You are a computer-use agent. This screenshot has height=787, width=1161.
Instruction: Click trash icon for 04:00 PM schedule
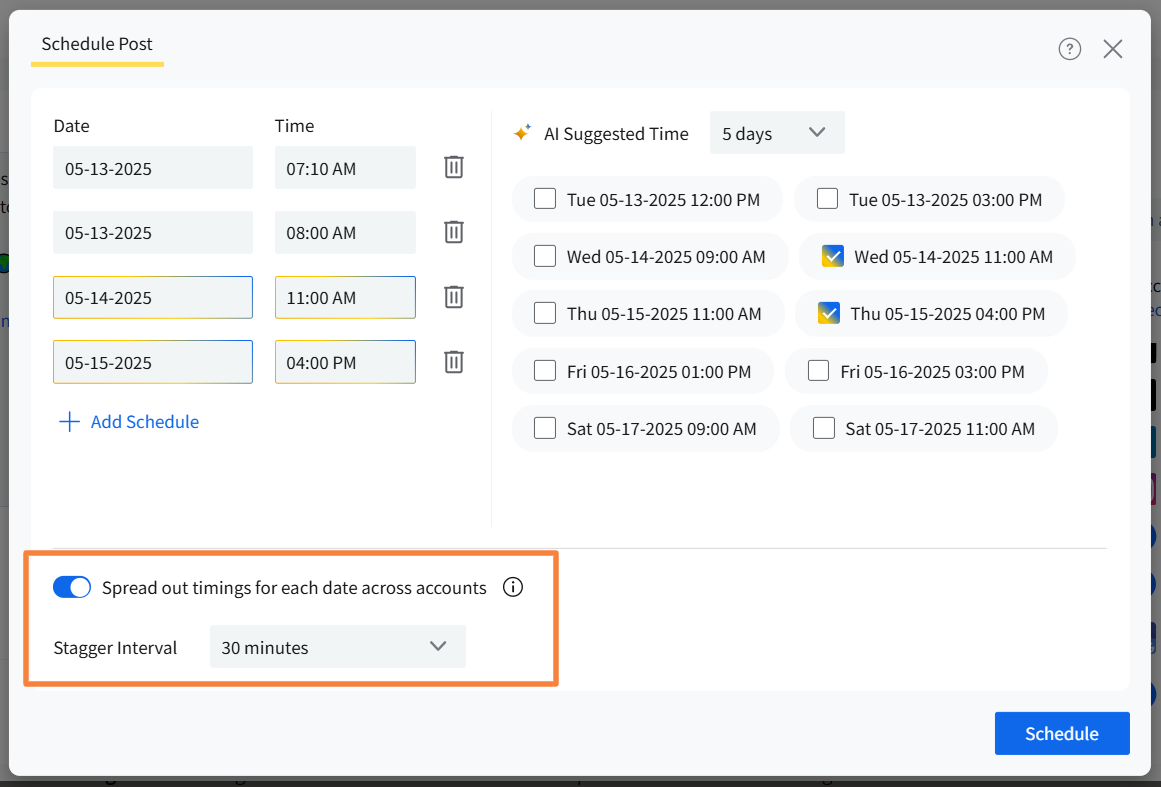pos(453,362)
